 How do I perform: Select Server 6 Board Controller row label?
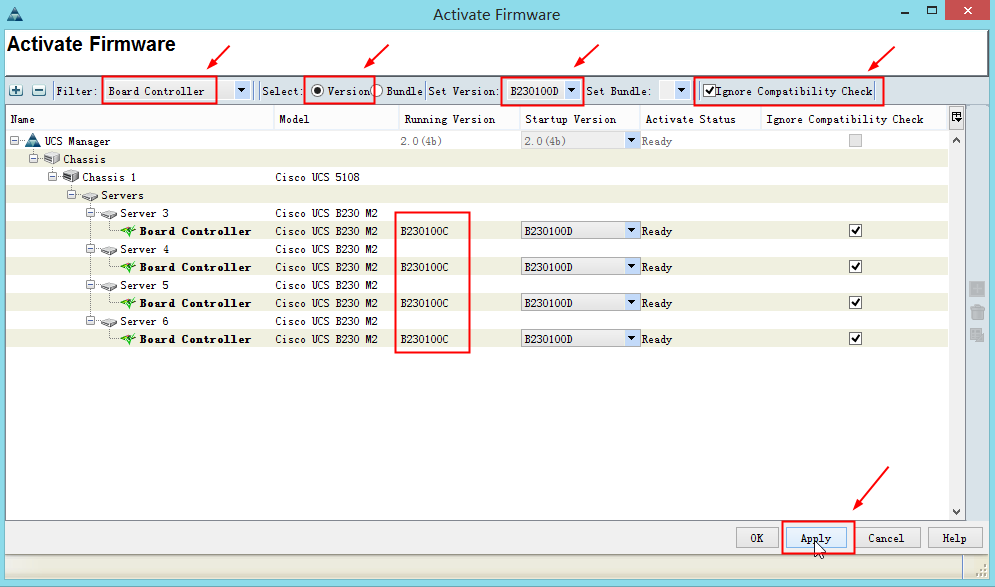[x=195, y=339]
